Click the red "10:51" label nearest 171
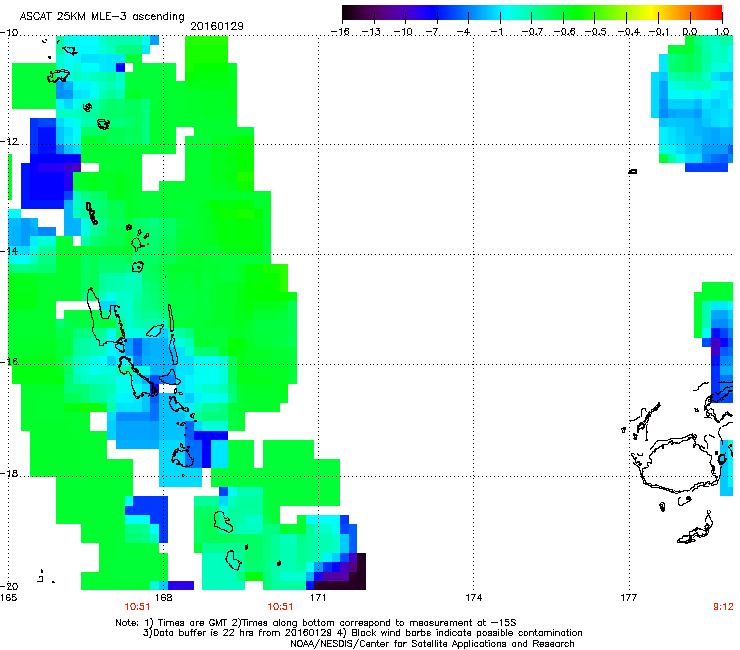This screenshot has width=740, height=650. (280, 607)
